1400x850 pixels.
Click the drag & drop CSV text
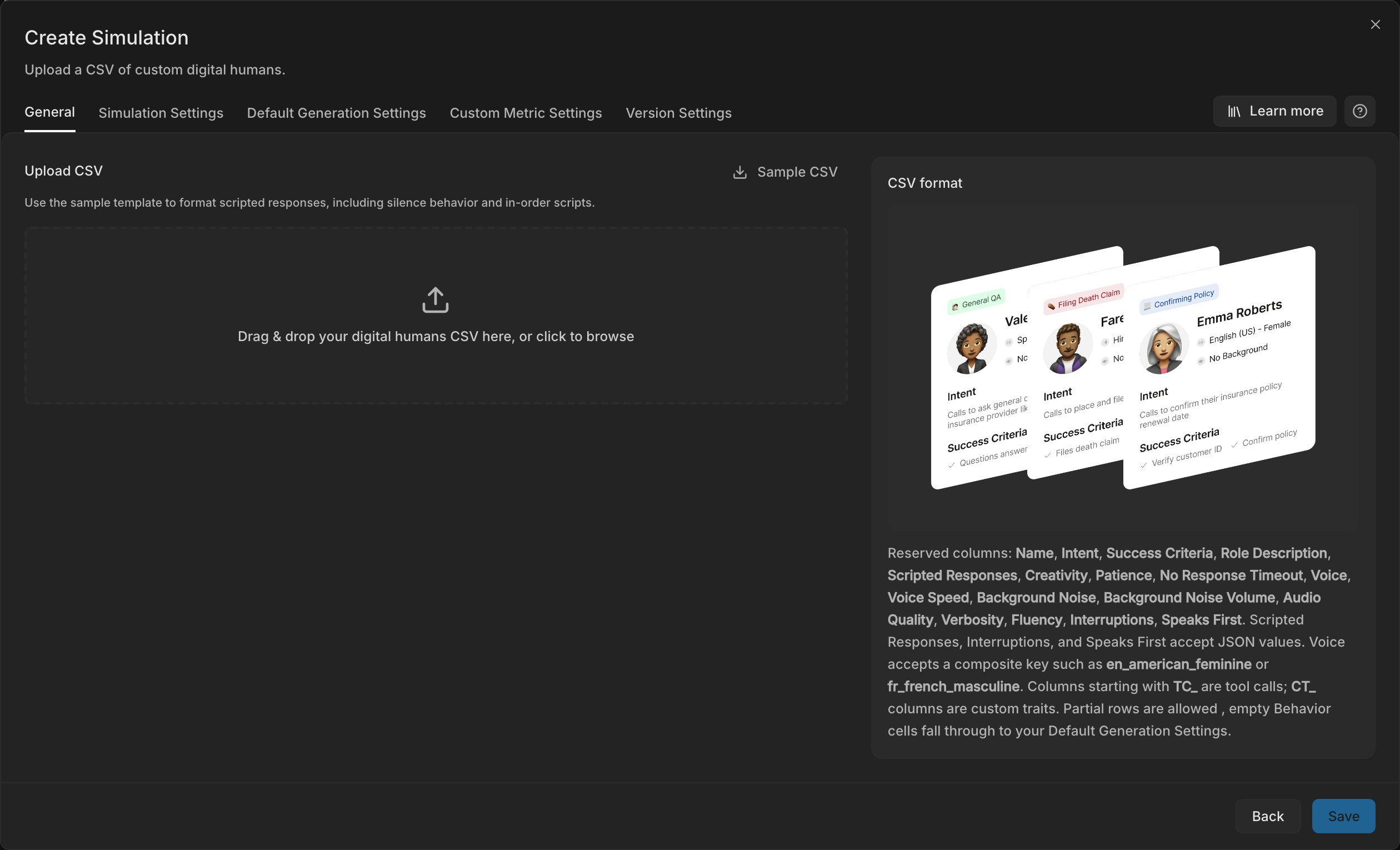coord(436,336)
